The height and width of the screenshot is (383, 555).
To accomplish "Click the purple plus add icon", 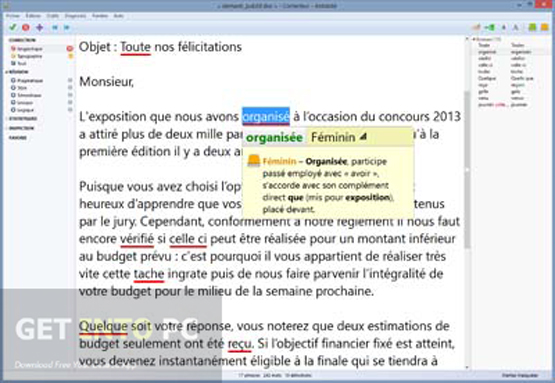I will pos(40,27).
